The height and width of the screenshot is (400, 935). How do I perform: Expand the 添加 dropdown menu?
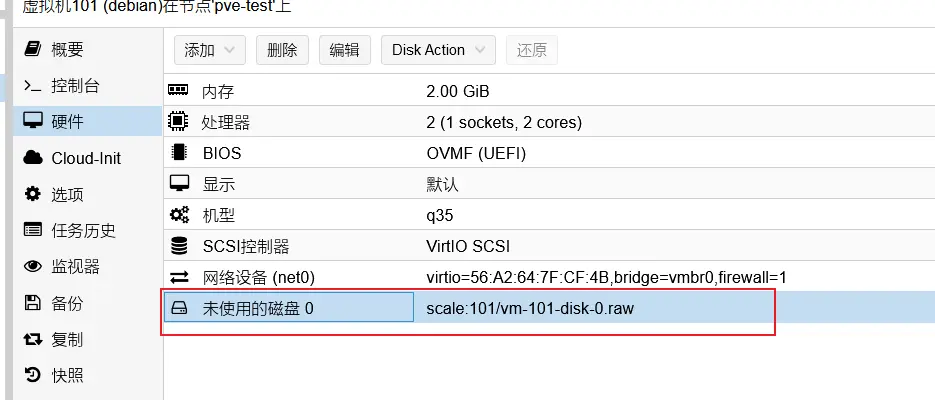(x=209, y=50)
